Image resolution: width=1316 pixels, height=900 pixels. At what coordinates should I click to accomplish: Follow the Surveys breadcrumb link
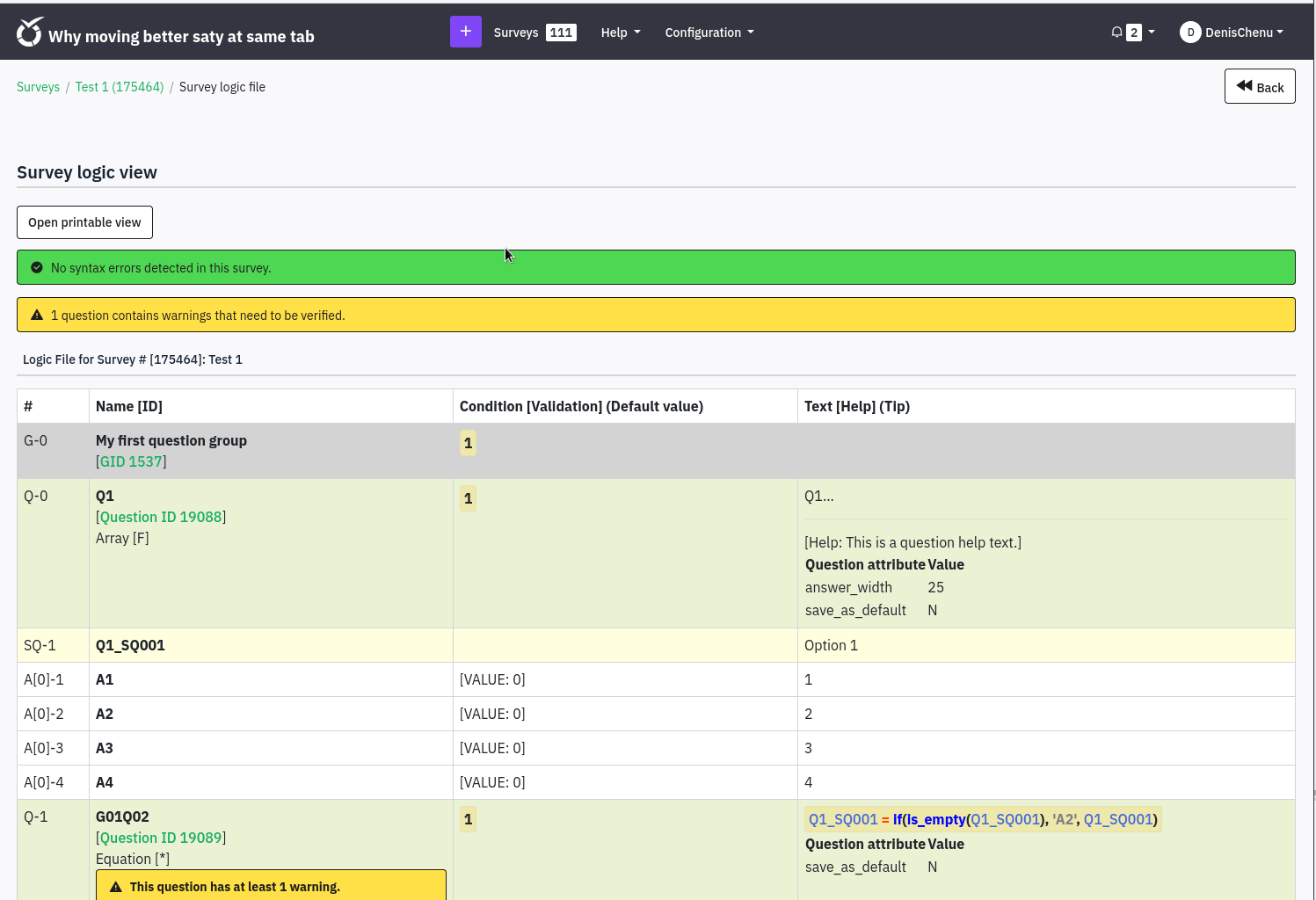pos(38,87)
